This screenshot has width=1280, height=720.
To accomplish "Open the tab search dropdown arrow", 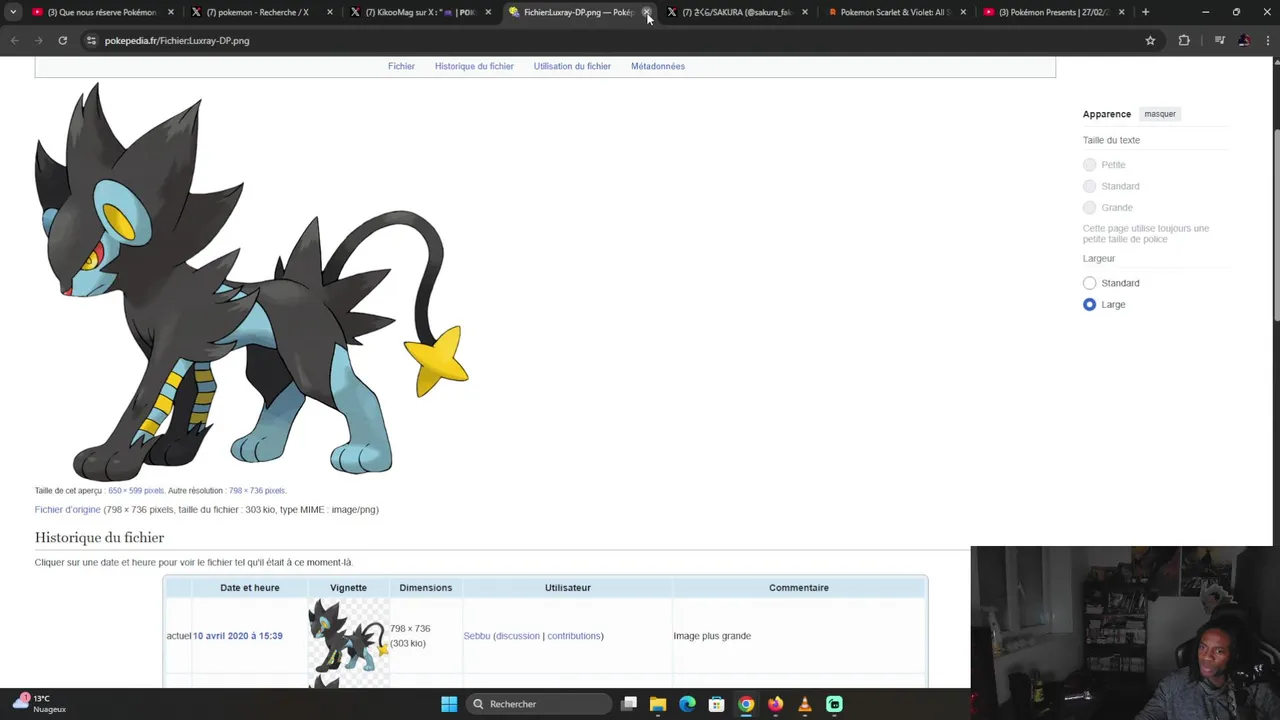I will click(13, 12).
